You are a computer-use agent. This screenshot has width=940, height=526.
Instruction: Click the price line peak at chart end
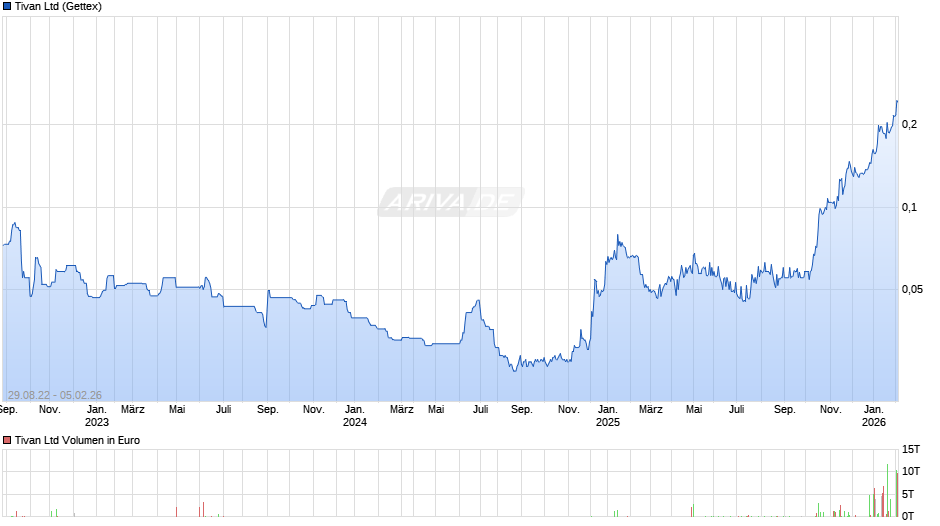click(897, 101)
